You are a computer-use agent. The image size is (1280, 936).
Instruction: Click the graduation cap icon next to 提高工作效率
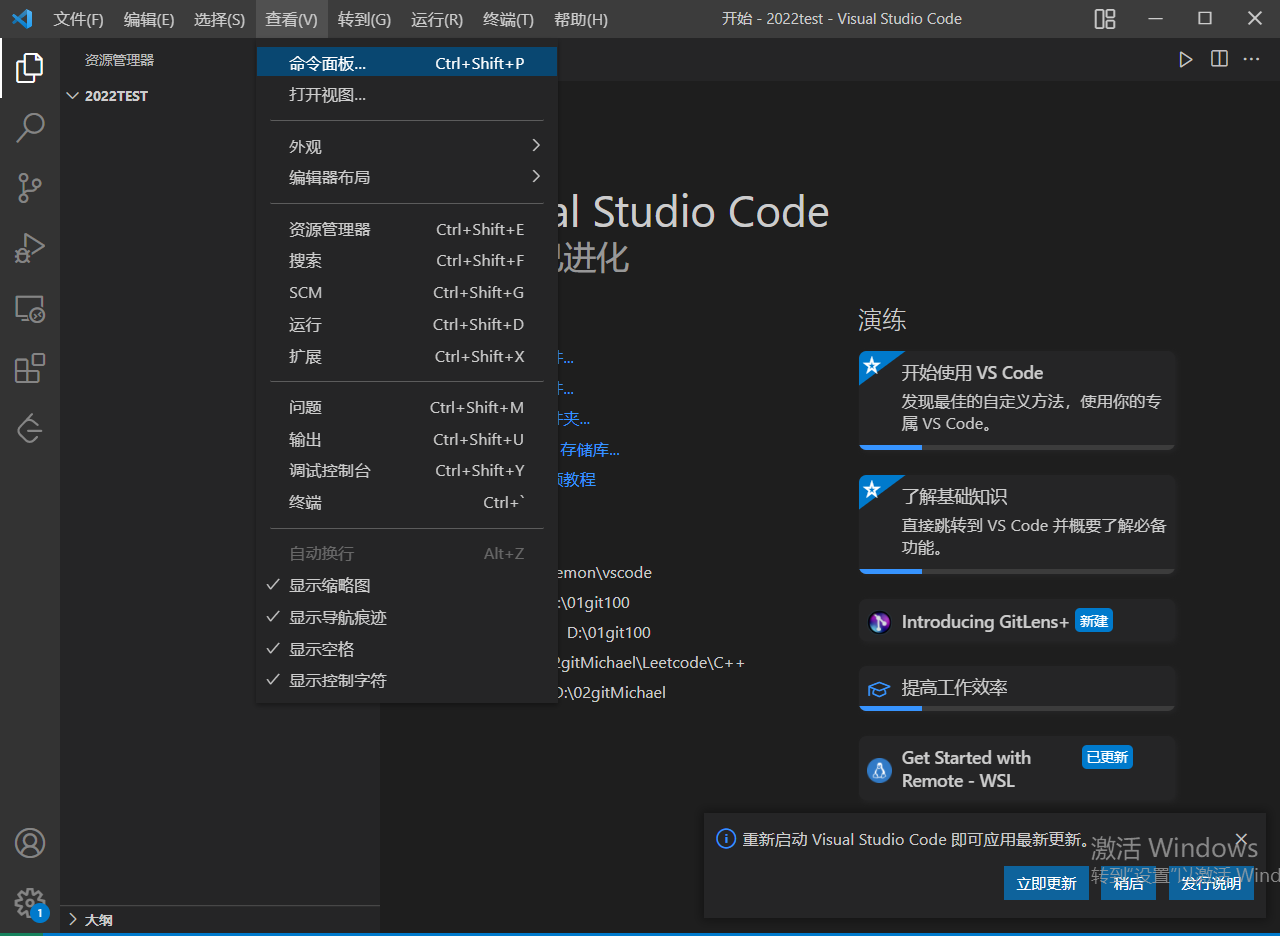click(x=879, y=689)
